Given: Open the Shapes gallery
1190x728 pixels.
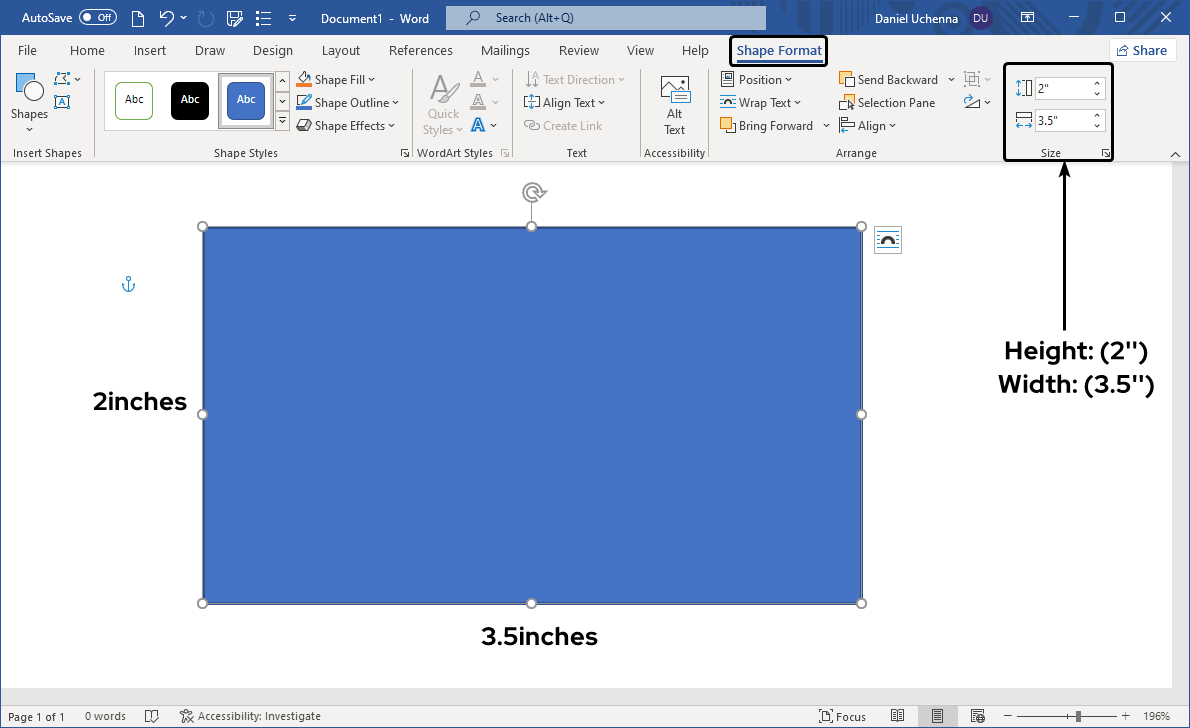Looking at the screenshot, I should 29,101.
